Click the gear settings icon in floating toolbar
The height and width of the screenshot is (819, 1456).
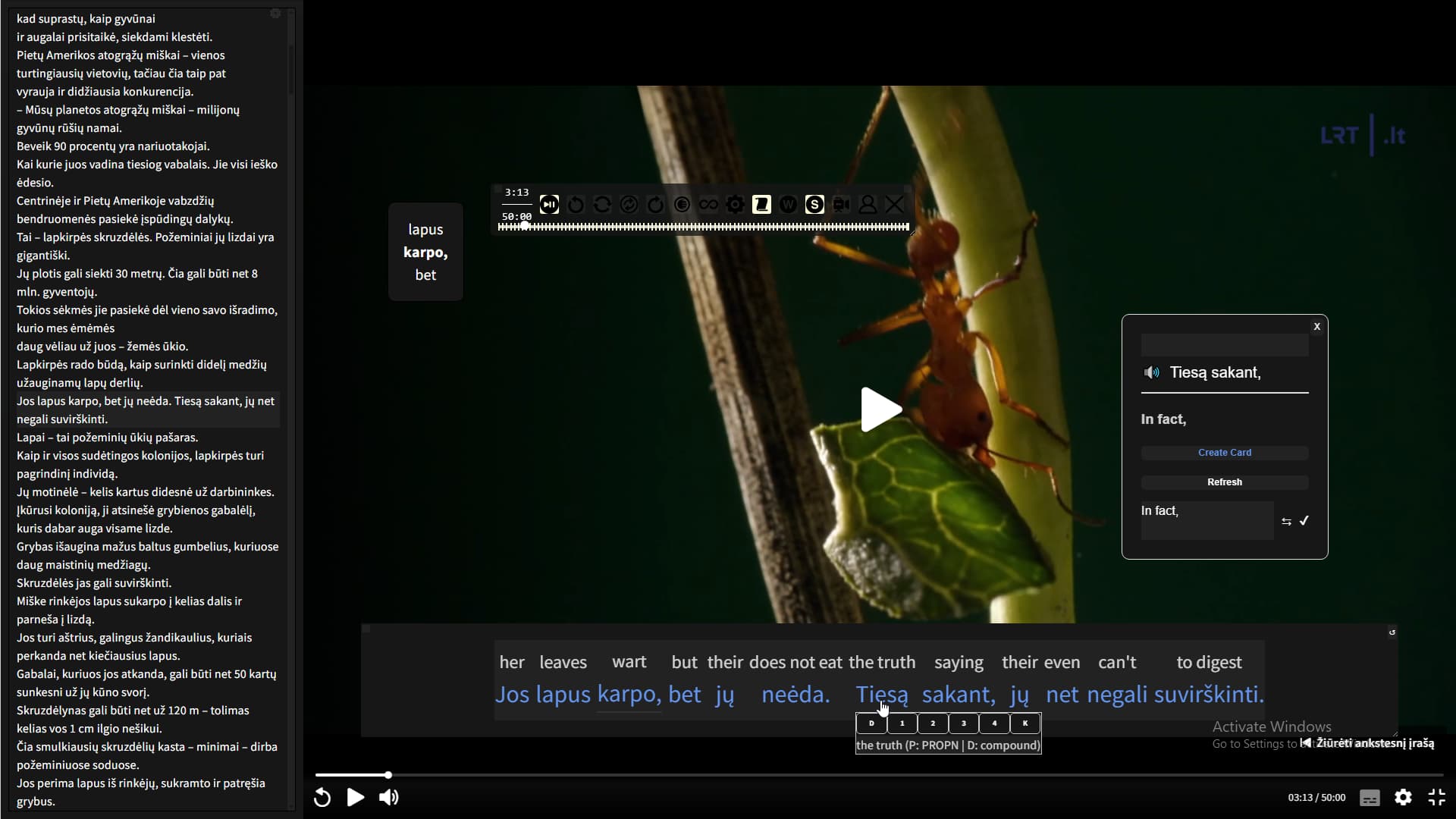pos(735,205)
